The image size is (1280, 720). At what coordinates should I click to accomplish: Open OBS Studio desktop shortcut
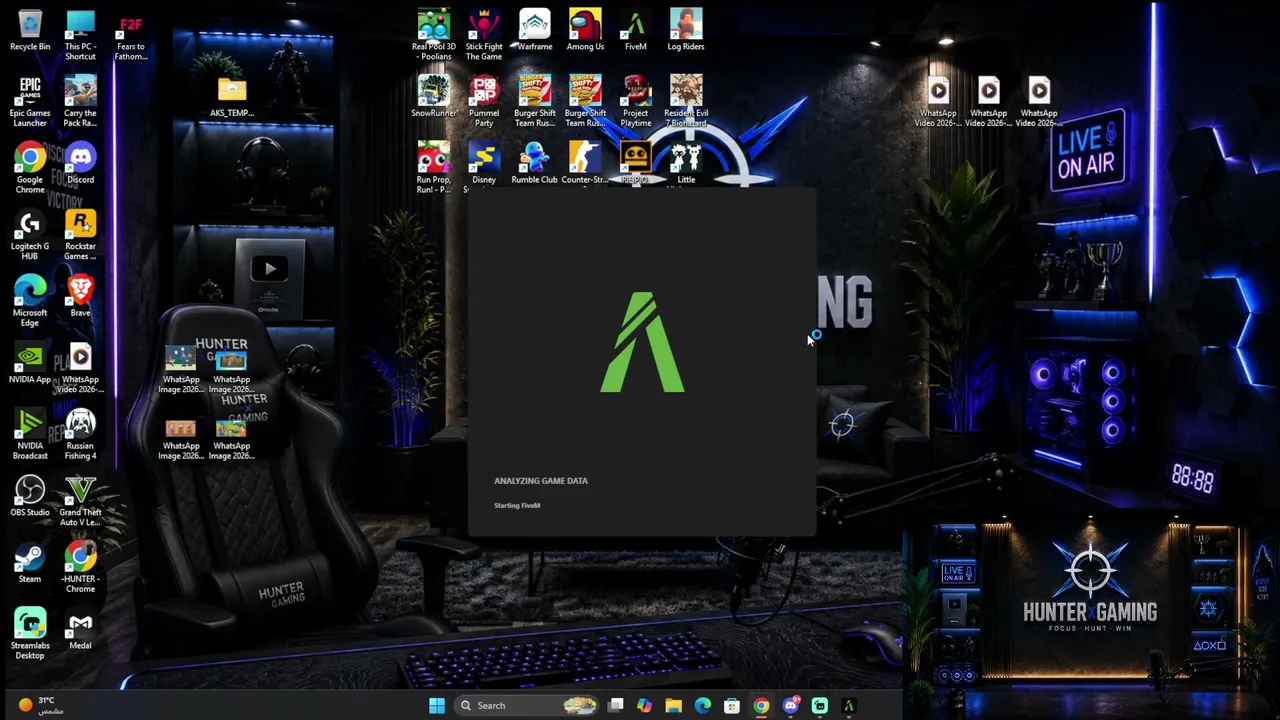pos(30,496)
